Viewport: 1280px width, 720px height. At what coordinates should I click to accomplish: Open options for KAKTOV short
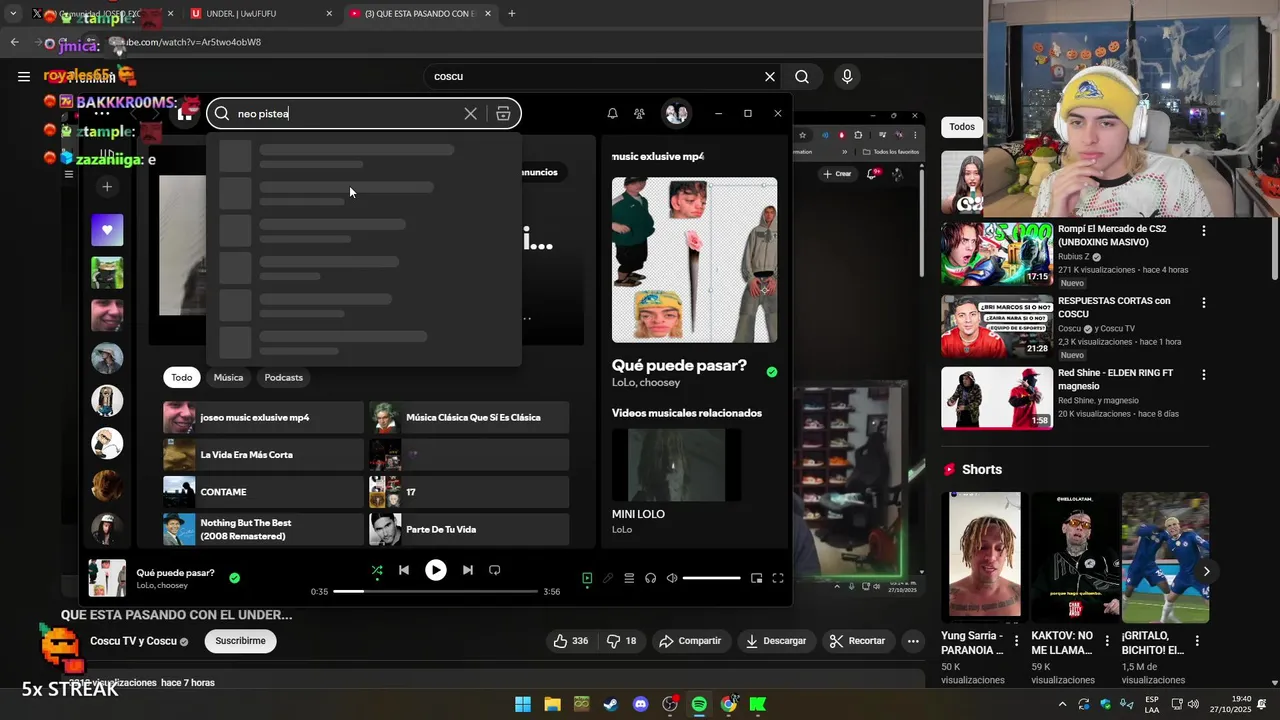[1107, 641]
